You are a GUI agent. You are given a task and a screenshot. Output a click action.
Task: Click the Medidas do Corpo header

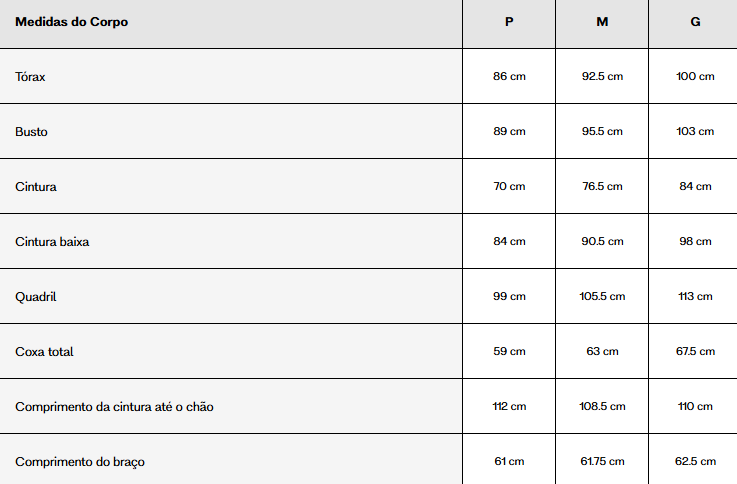[x=71, y=22]
